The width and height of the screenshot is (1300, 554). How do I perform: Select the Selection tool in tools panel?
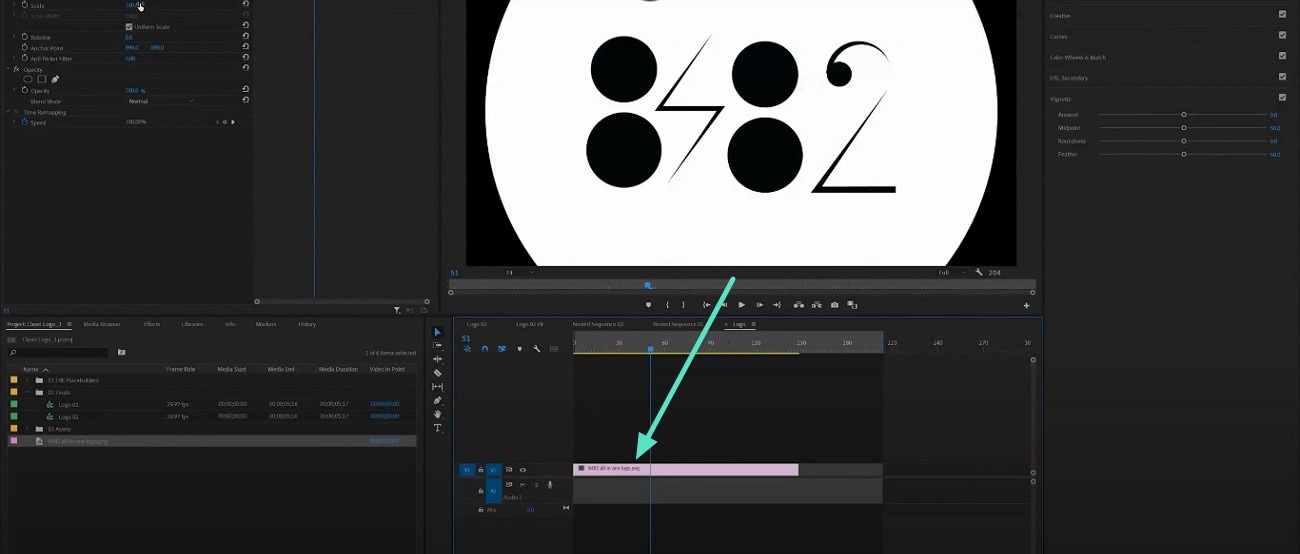point(437,332)
